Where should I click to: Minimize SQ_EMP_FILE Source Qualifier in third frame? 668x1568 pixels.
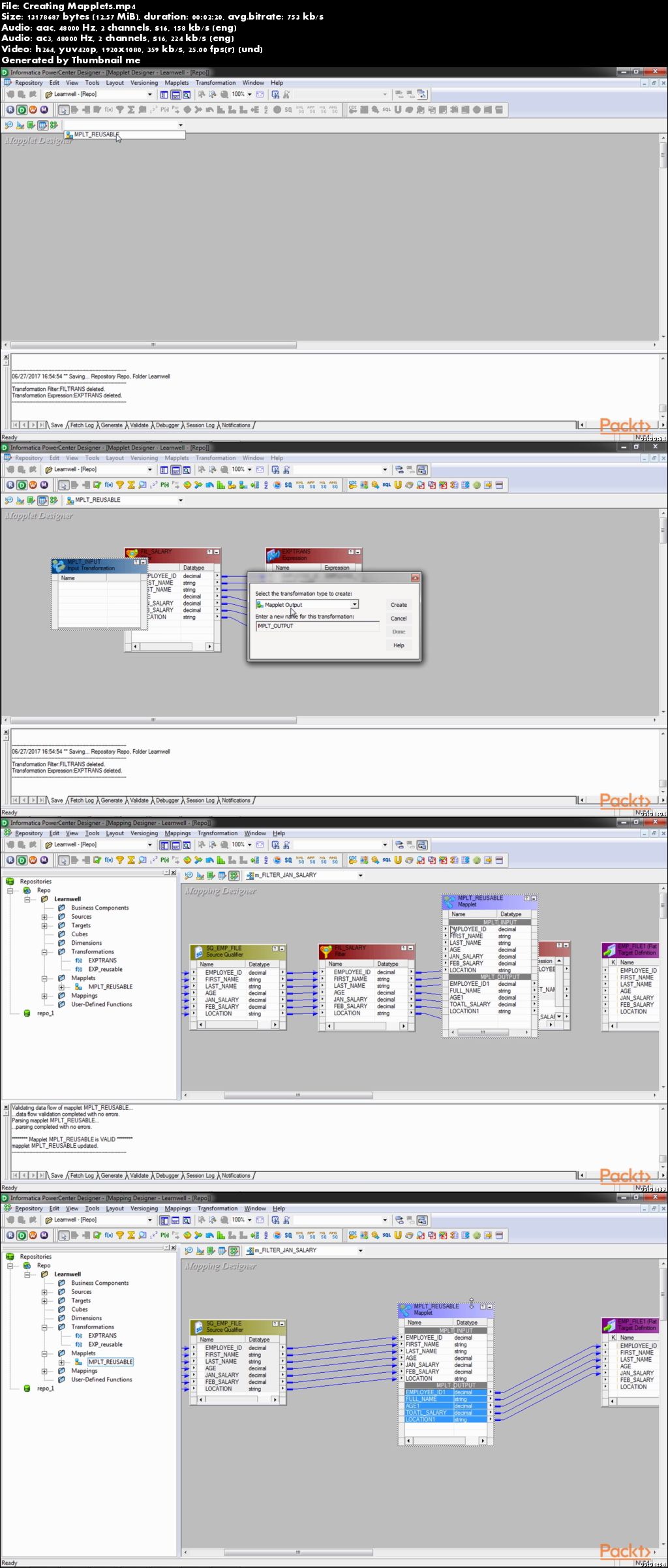282,949
